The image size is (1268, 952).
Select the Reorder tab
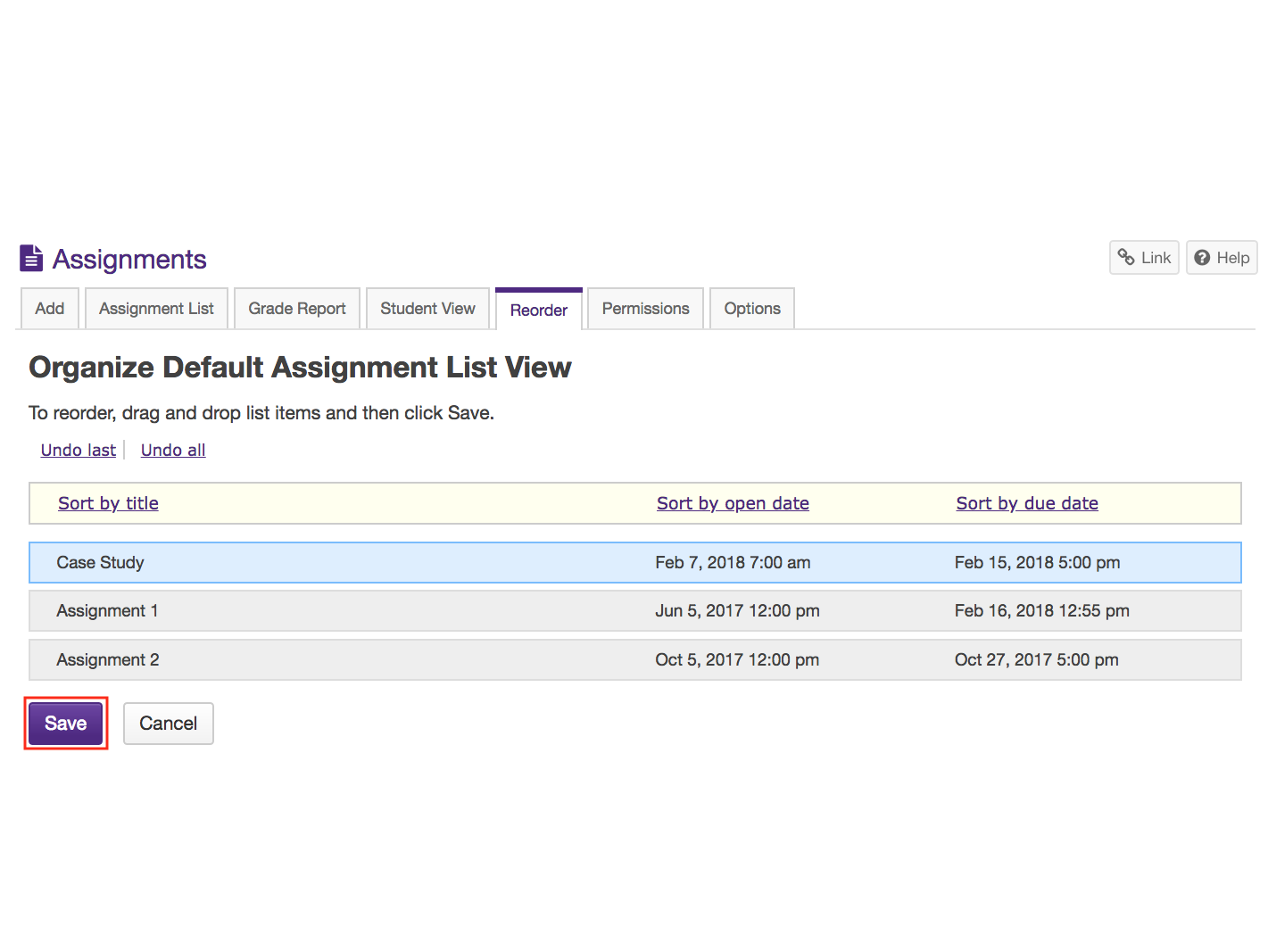[538, 310]
